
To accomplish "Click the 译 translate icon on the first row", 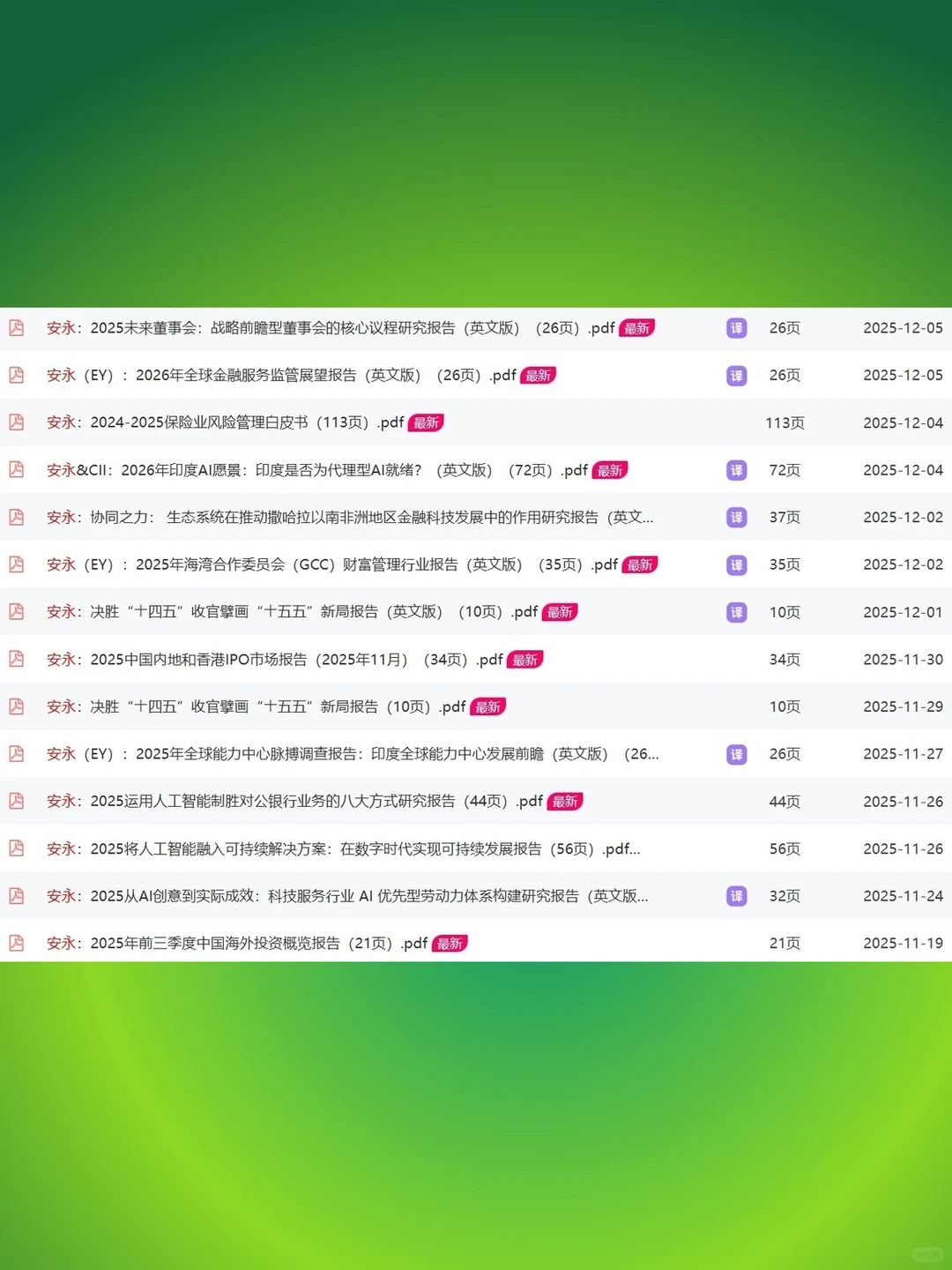I will tap(736, 328).
